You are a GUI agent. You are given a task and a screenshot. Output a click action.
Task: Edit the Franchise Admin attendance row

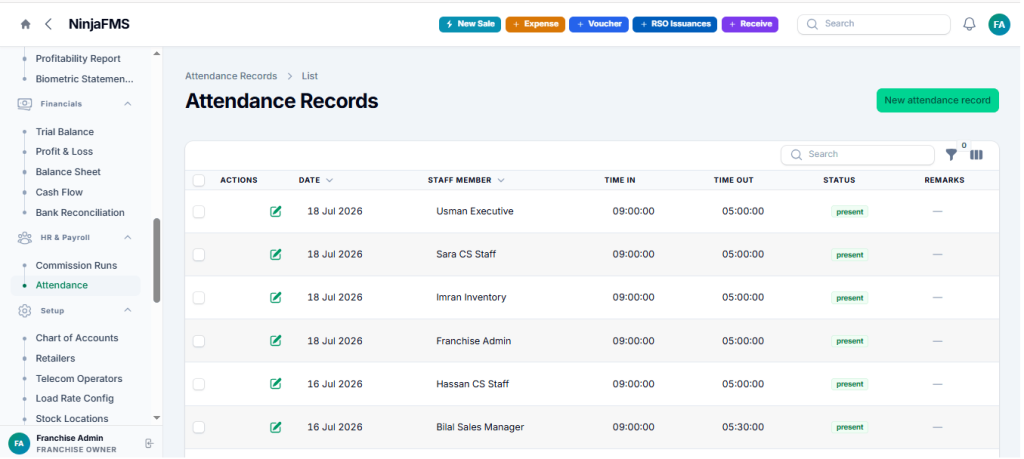click(276, 341)
